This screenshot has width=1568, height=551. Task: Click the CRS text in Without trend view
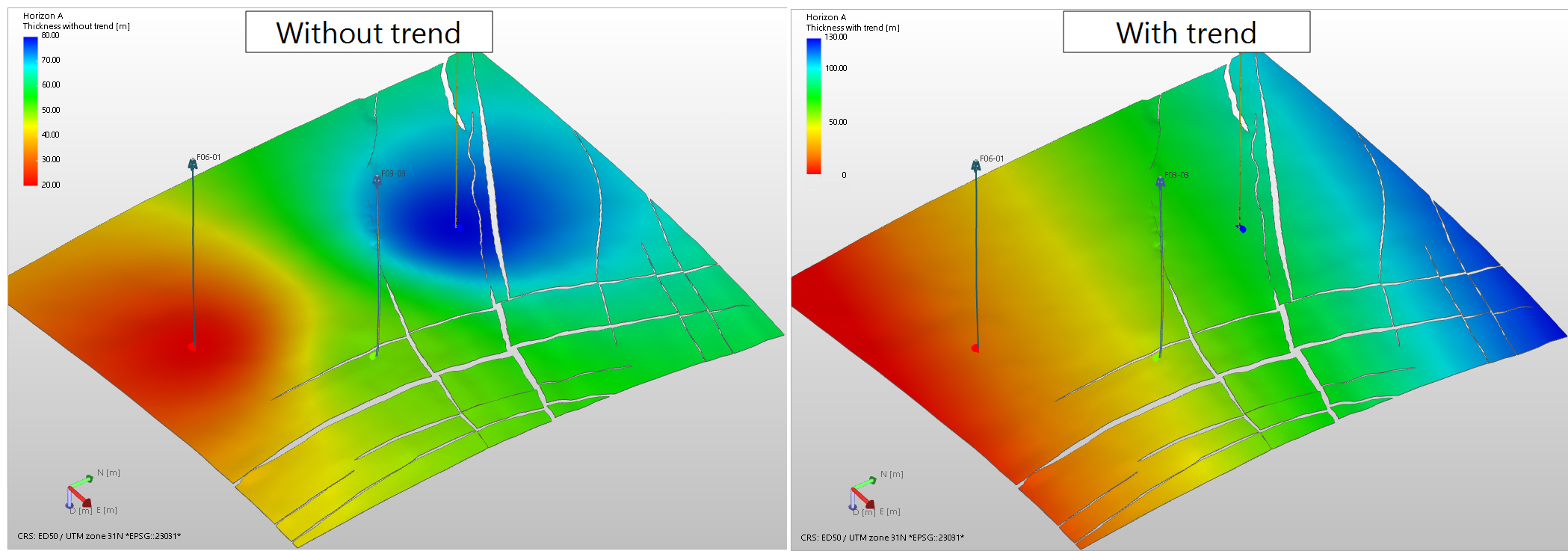click(99, 536)
